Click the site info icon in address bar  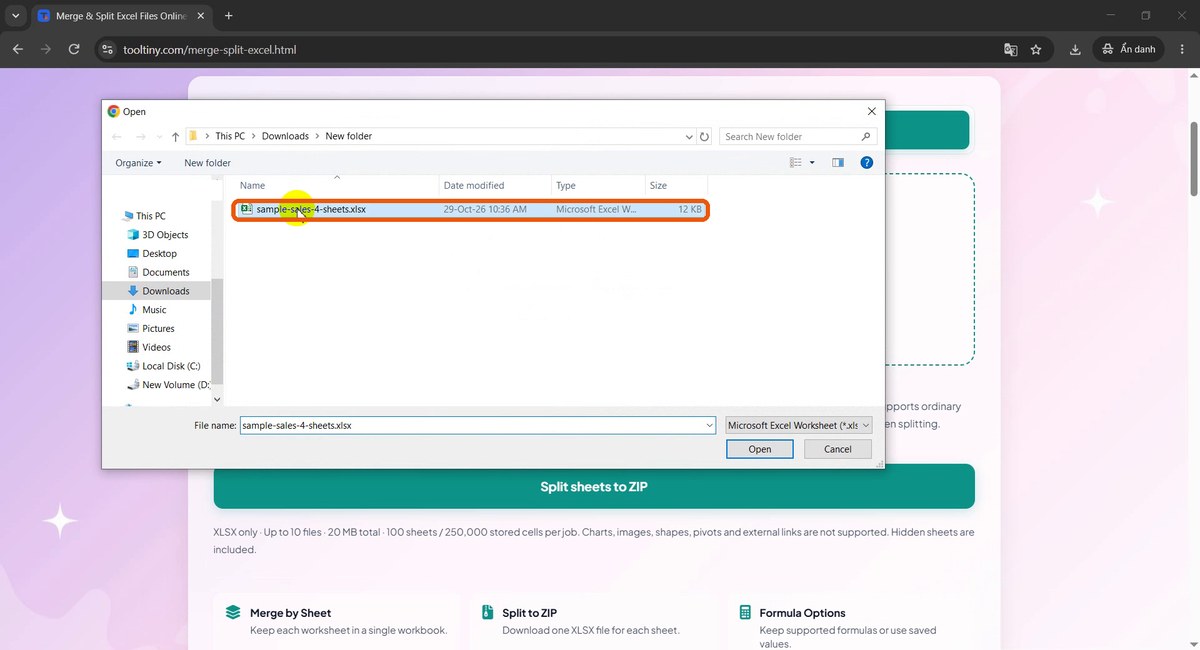[108, 49]
